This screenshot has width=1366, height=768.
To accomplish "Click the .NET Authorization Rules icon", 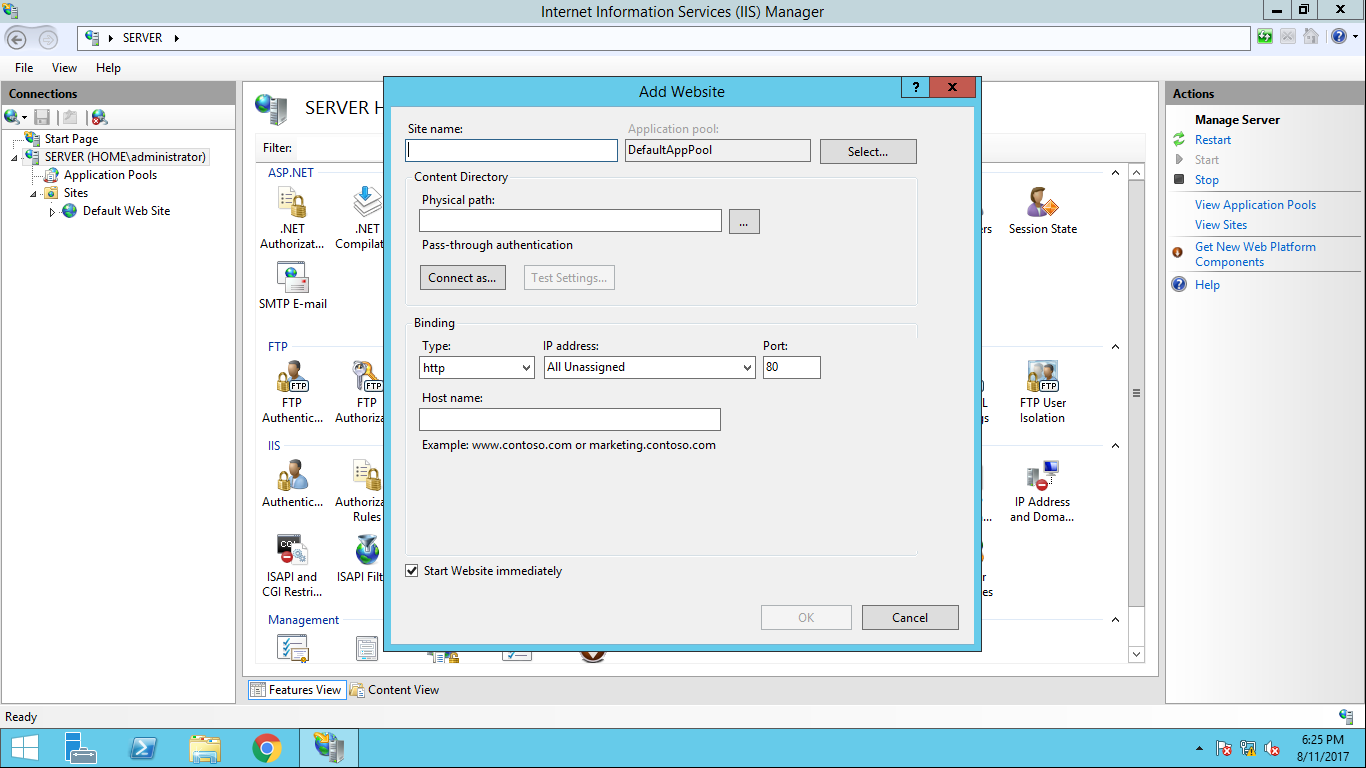I will pyautogui.click(x=292, y=202).
